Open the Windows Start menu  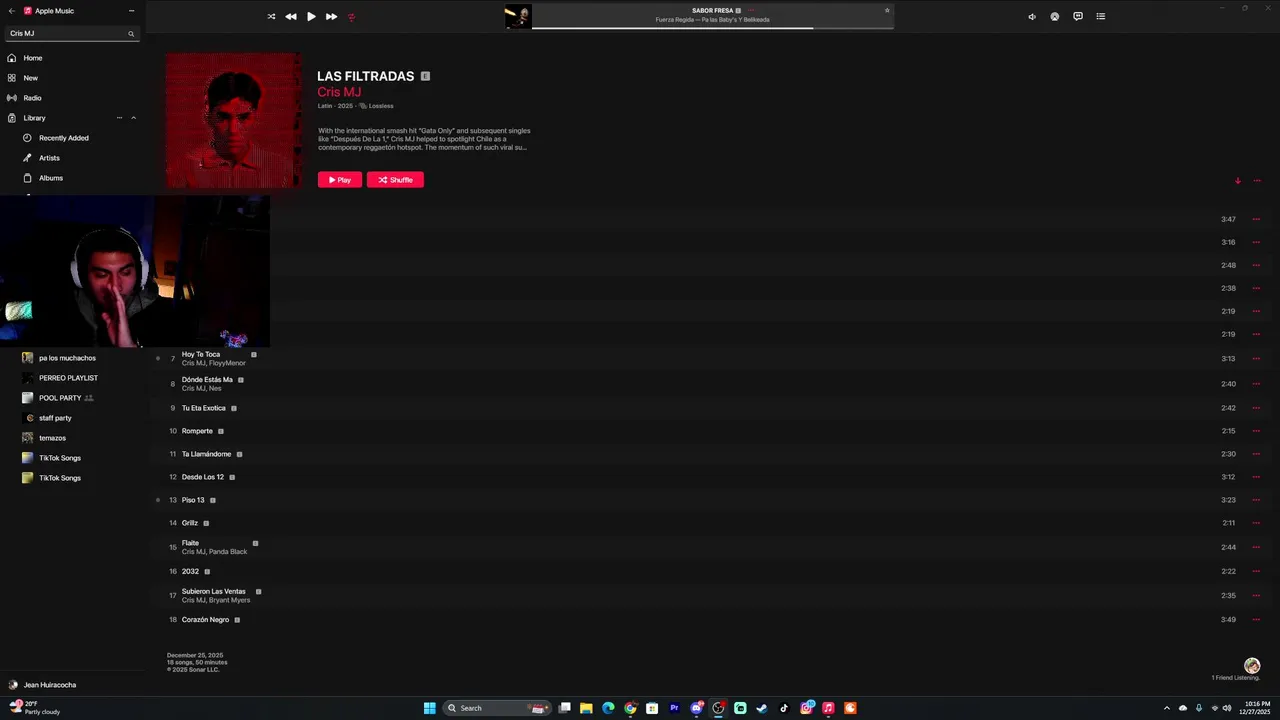(x=429, y=708)
